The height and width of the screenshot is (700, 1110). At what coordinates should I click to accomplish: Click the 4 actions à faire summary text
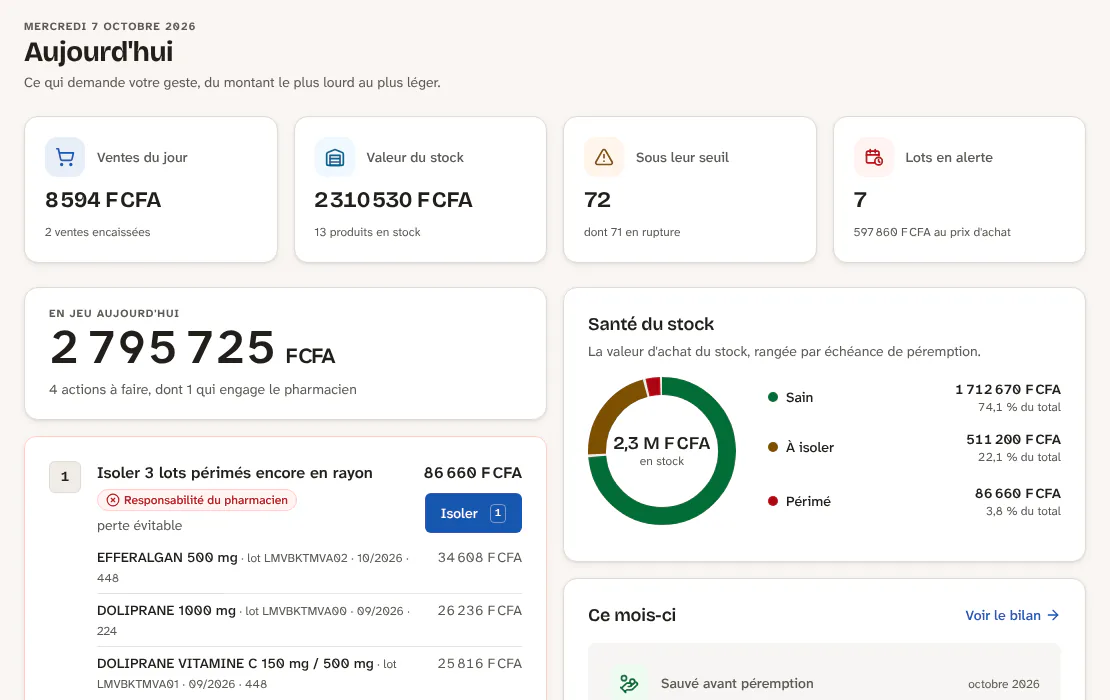point(202,389)
